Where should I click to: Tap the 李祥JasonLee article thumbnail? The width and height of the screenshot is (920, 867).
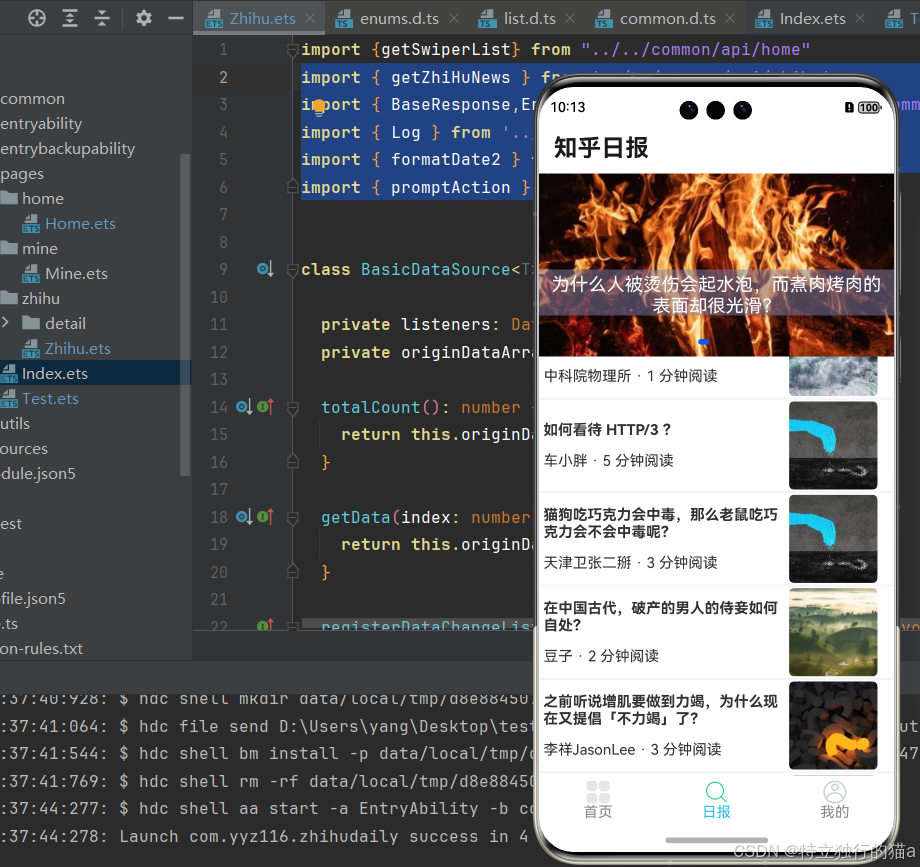coord(833,725)
